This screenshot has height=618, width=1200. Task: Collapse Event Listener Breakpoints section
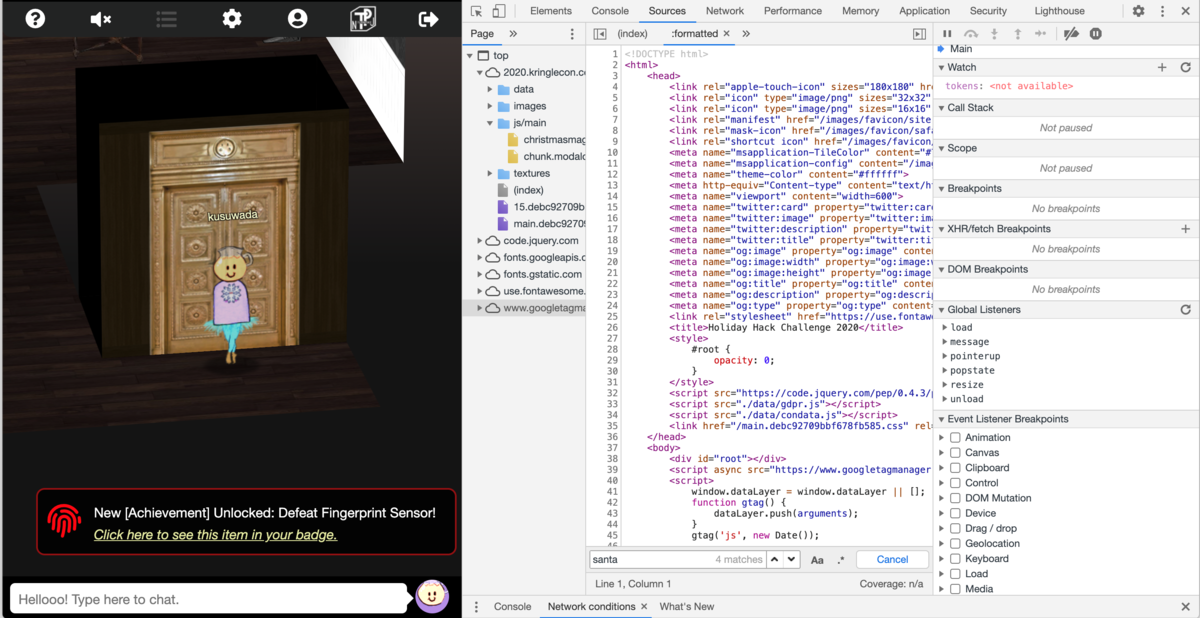941,419
